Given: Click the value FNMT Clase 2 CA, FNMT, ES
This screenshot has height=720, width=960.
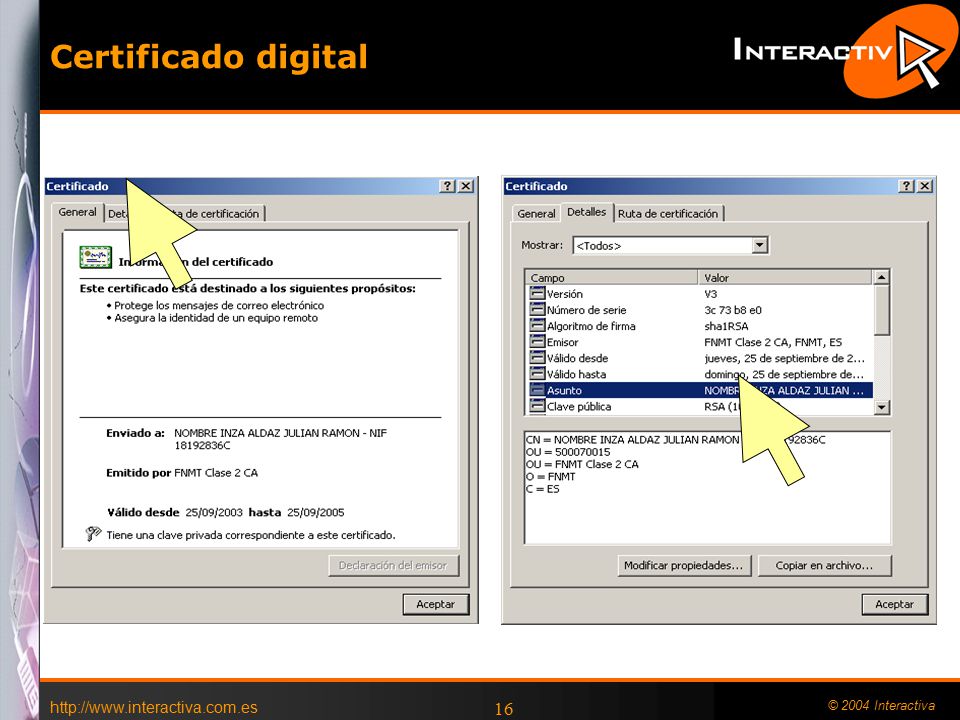Looking at the screenshot, I should point(773,342).
